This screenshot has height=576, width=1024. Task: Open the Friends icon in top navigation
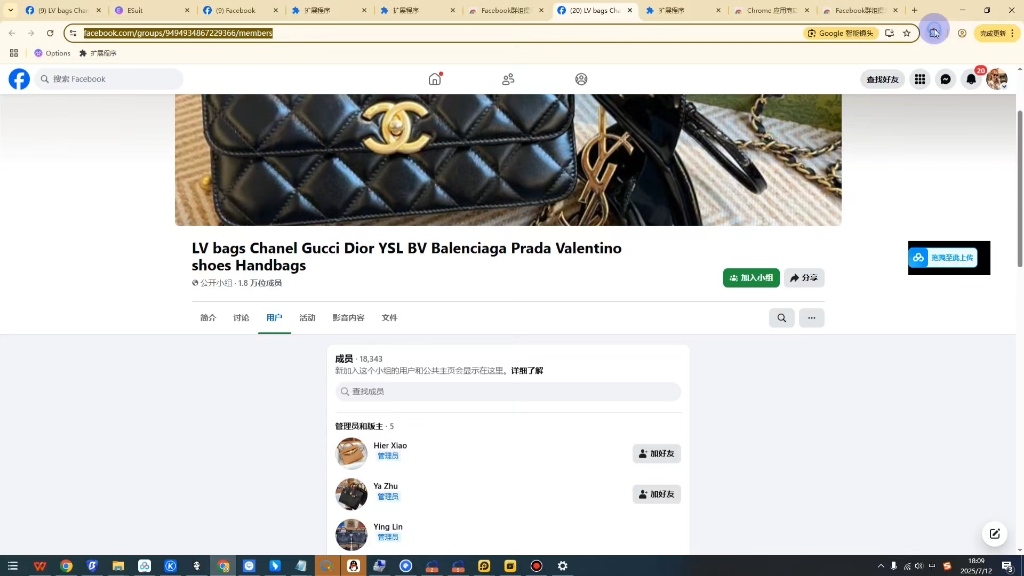pyautogui.click(x=508, y=79)
